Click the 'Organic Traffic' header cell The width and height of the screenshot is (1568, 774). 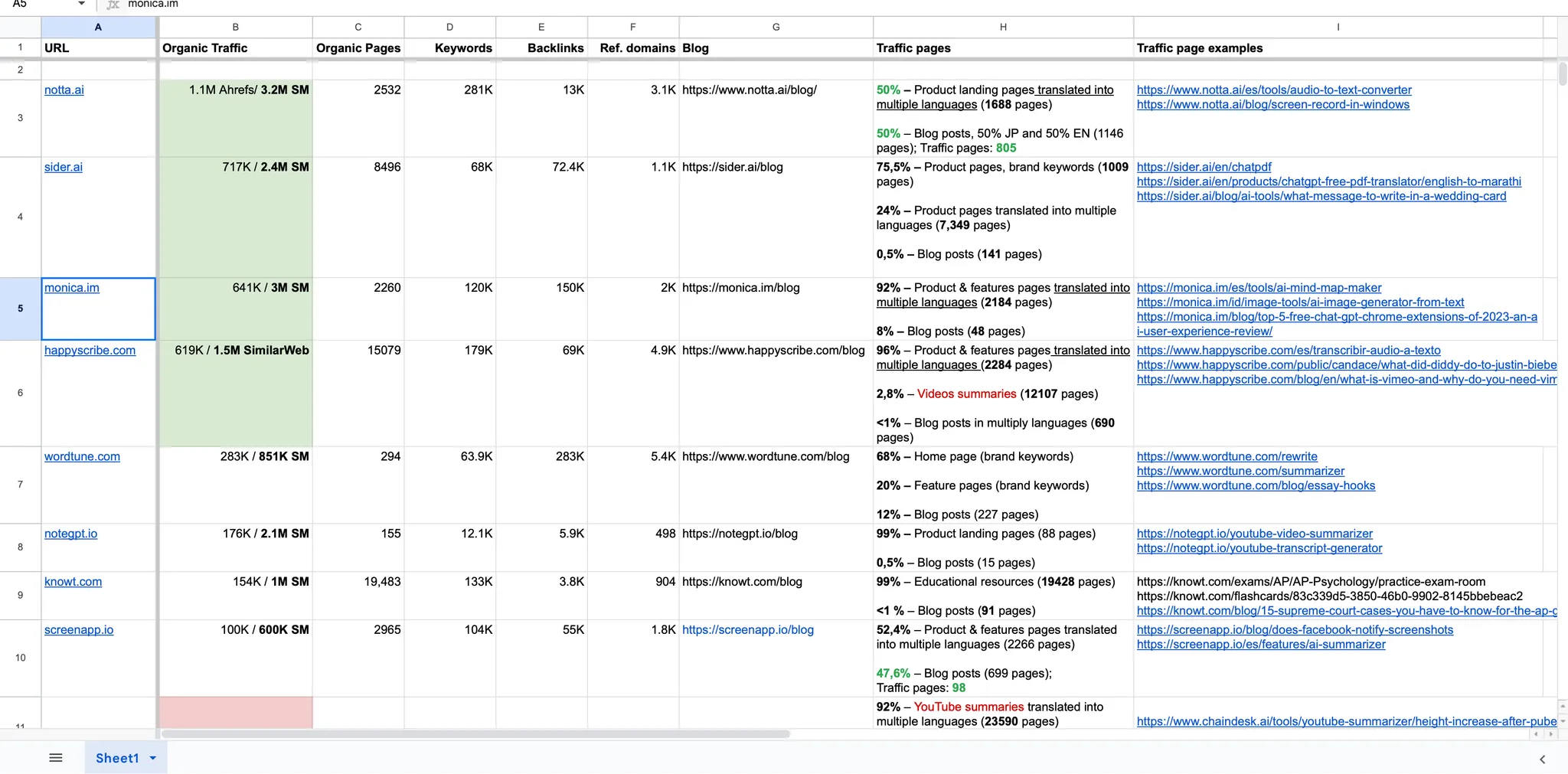coord(236,48)
